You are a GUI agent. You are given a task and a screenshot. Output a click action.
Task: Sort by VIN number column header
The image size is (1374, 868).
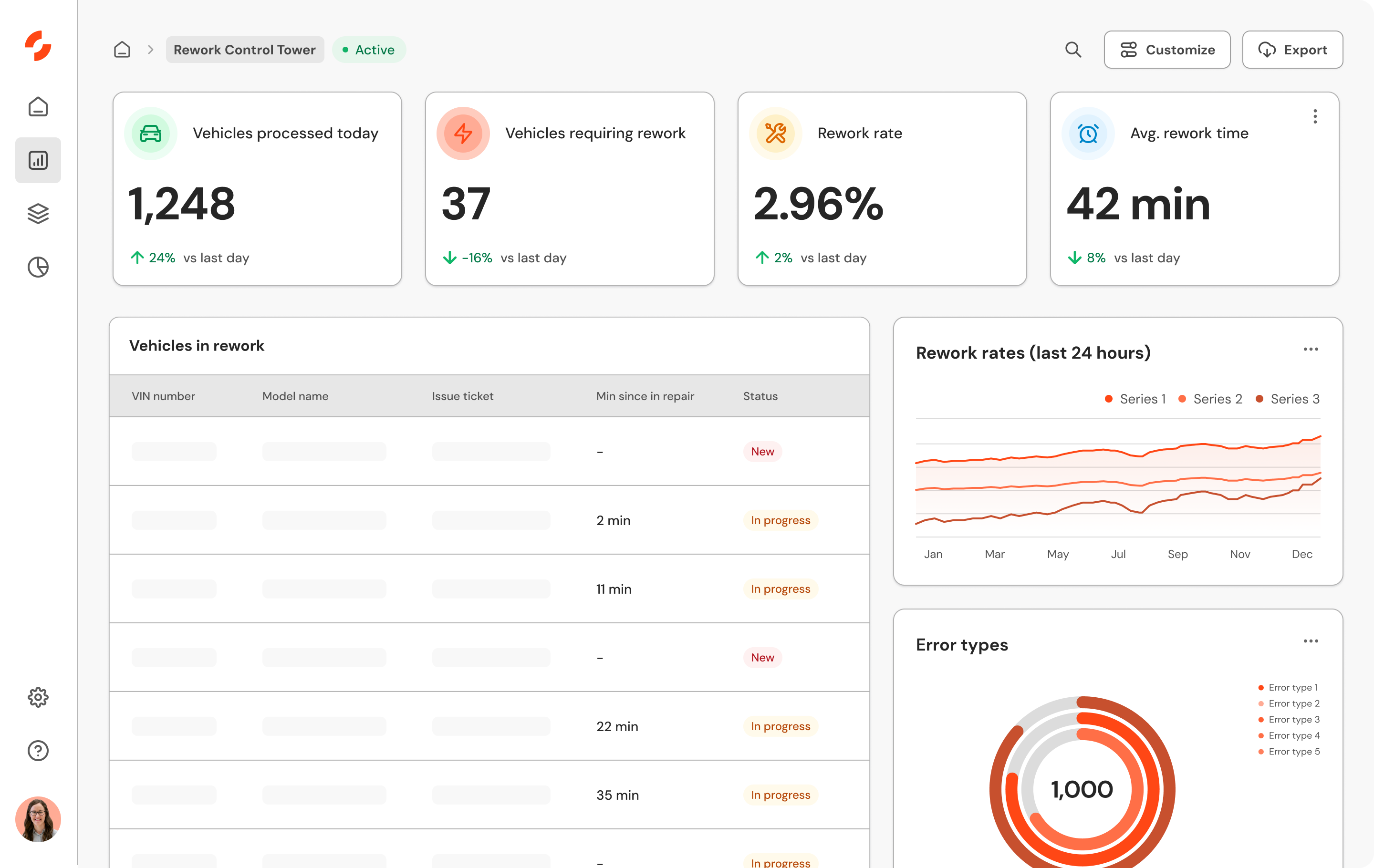point(163,396)
